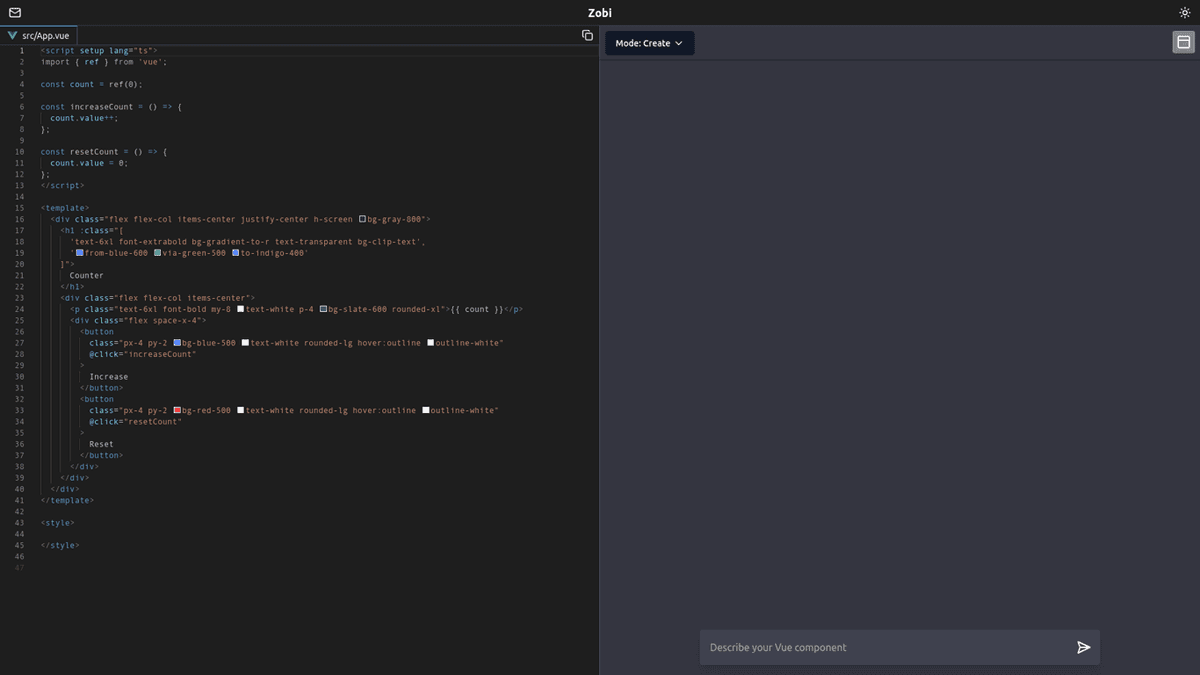Place cursor on 'const count = ref(0);'
Image resolution: width=1200 pixels, height=675 pixels.
[91, 84]
